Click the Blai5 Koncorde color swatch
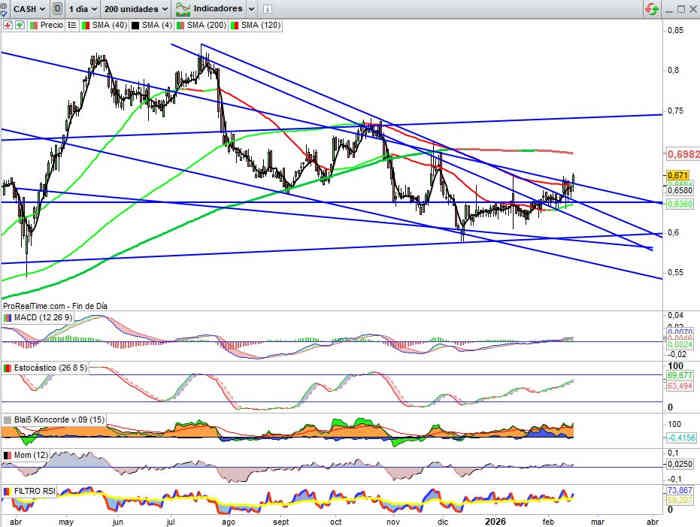Viewport: 700px width, 527px height. (8, 420)
